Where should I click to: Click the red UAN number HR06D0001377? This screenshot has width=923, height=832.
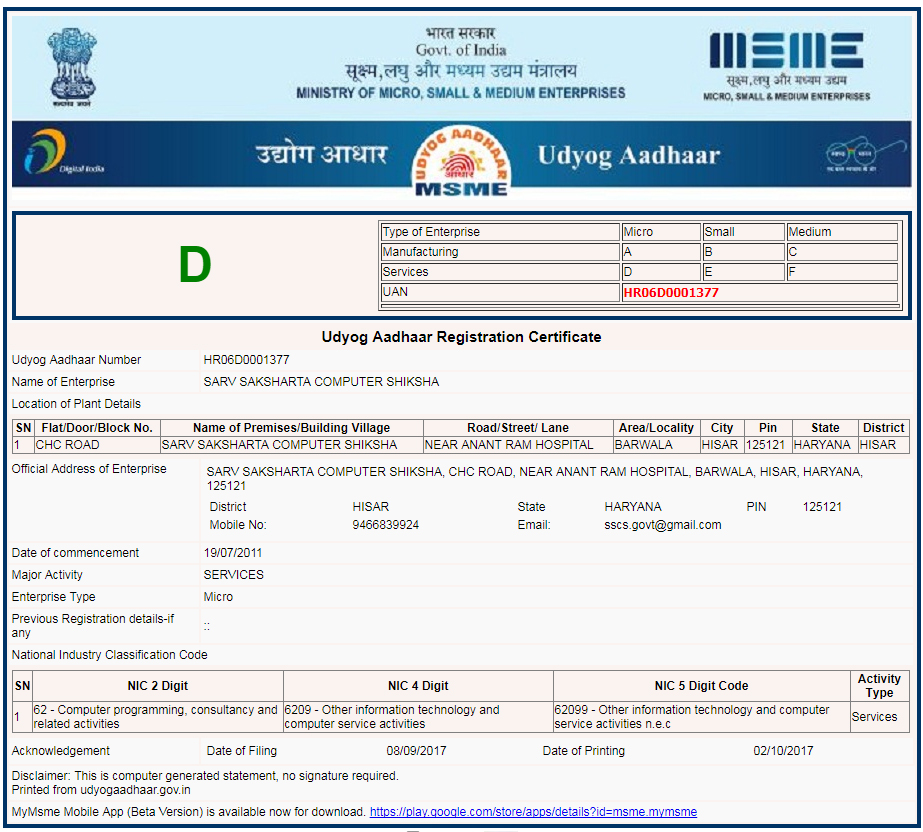pyautogui.click(x=670, y=293)
